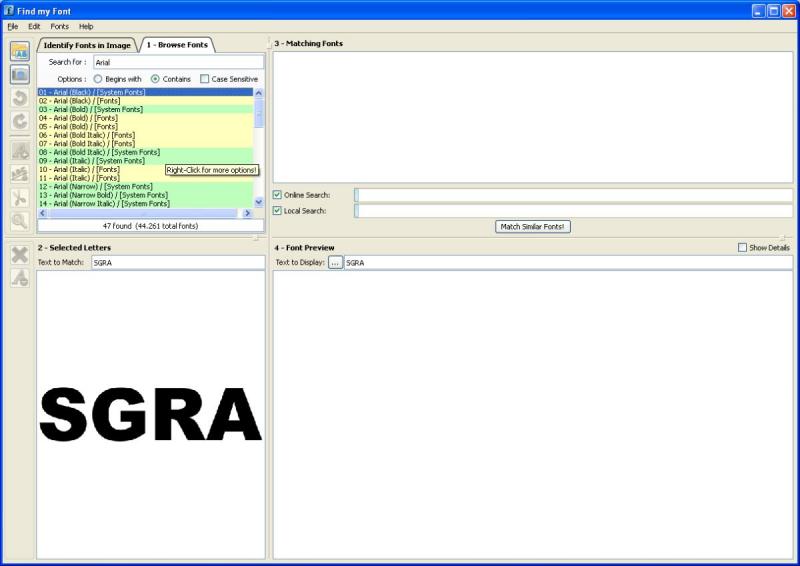Open the File menu
Viewport: 800px width, 566px height.
(x=13, y=27)
